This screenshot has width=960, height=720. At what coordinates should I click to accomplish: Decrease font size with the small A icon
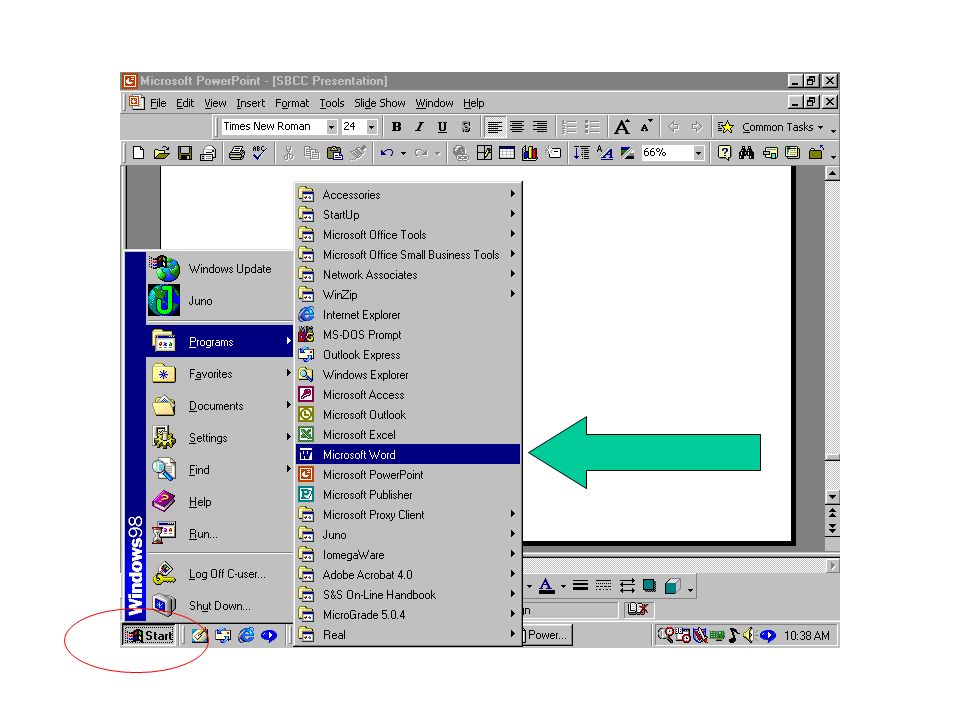pyautogui.click(x=646, y=127)
